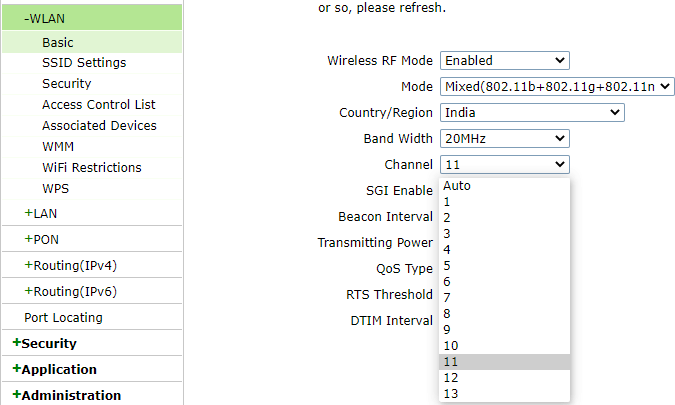Open SSID Settings in WLAN menu

[x=84, y=63]
